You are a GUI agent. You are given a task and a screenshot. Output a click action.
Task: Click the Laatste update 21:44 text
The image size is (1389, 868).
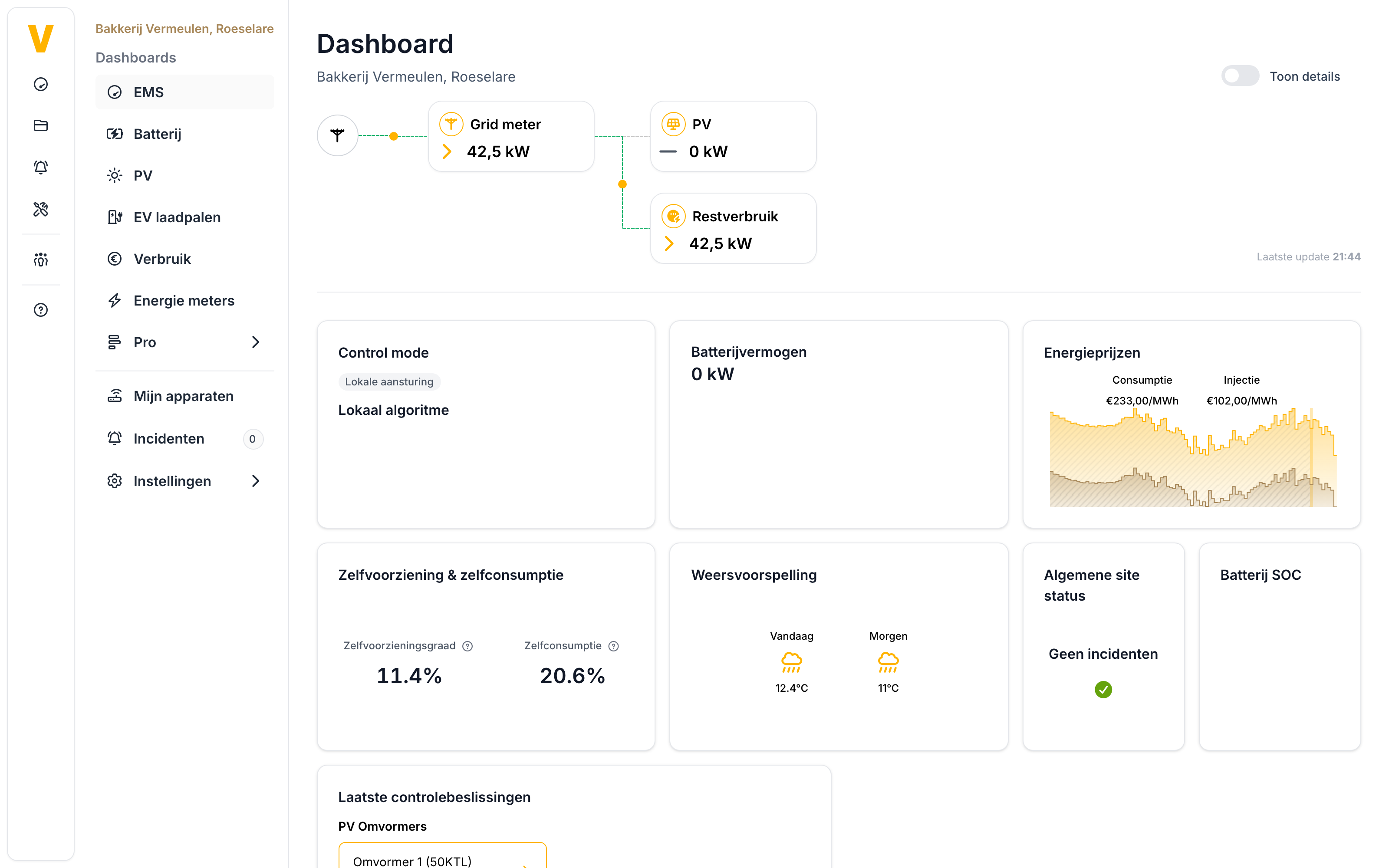coord(1308,256)
